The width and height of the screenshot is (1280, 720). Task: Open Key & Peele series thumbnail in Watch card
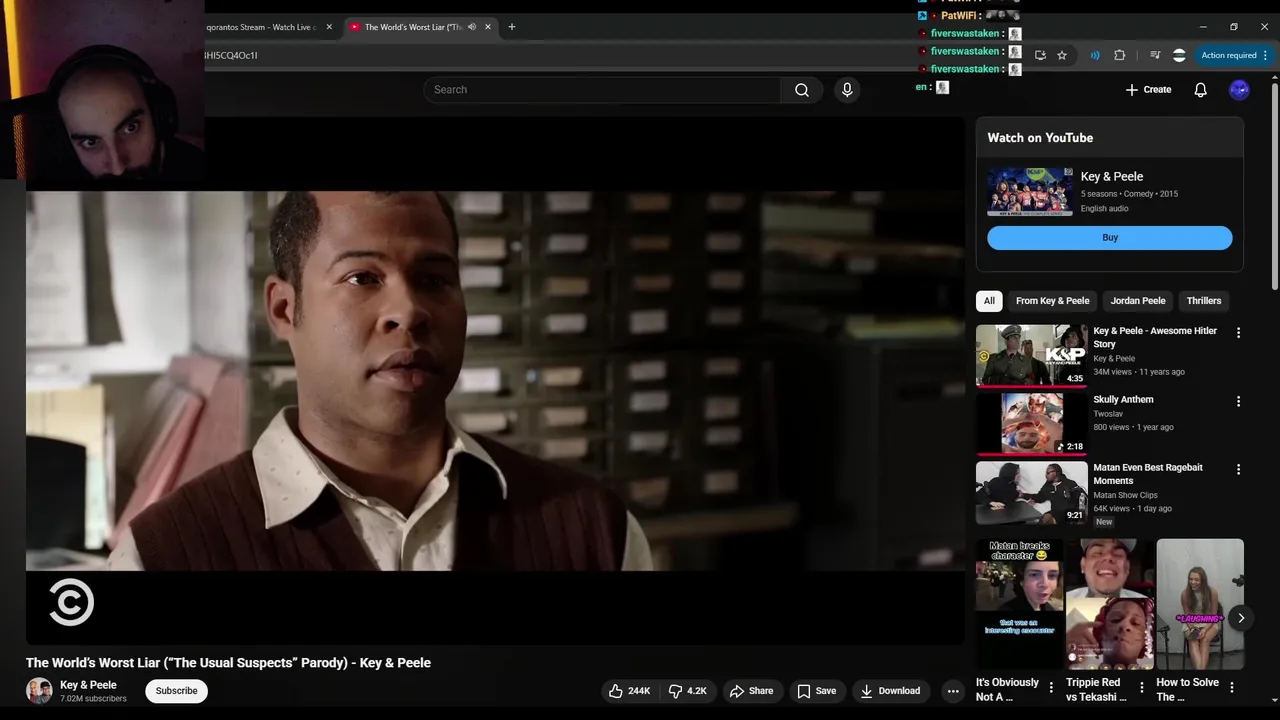[x=1030, y=192]
